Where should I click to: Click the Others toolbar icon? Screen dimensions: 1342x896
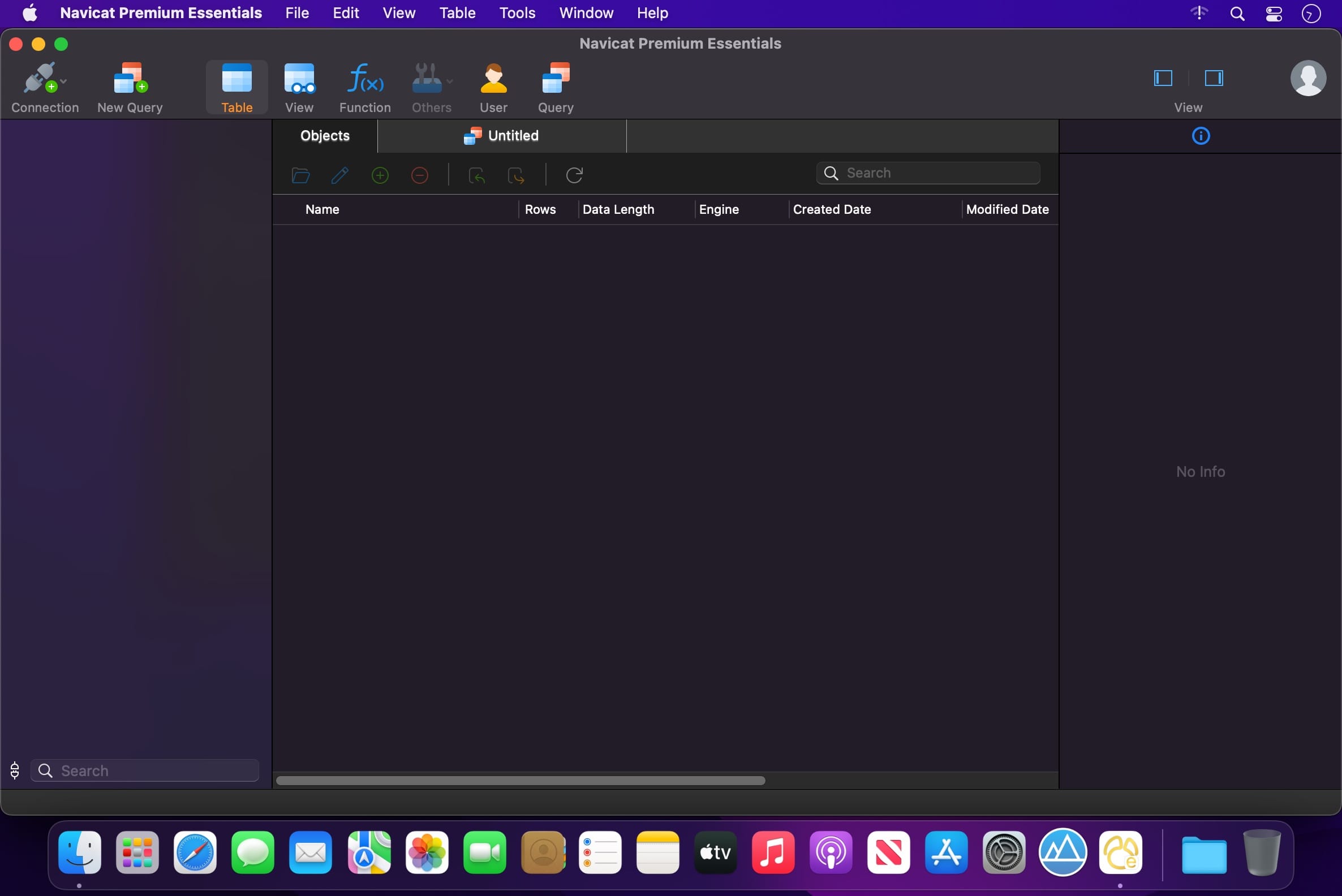coord(427,77)
